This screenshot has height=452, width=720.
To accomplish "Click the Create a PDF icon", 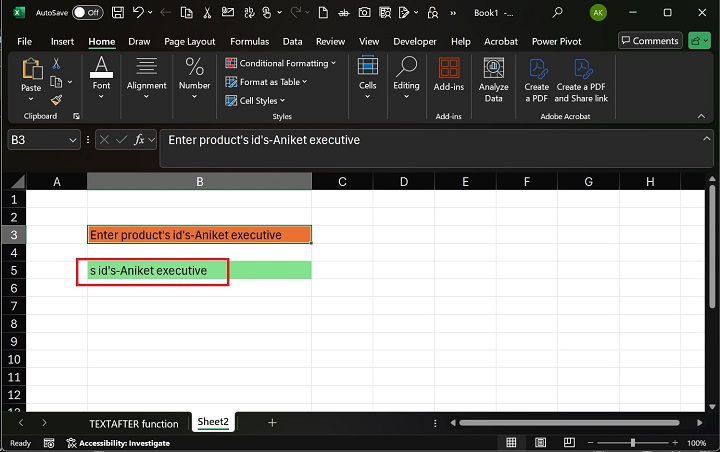I will [537, 78].
